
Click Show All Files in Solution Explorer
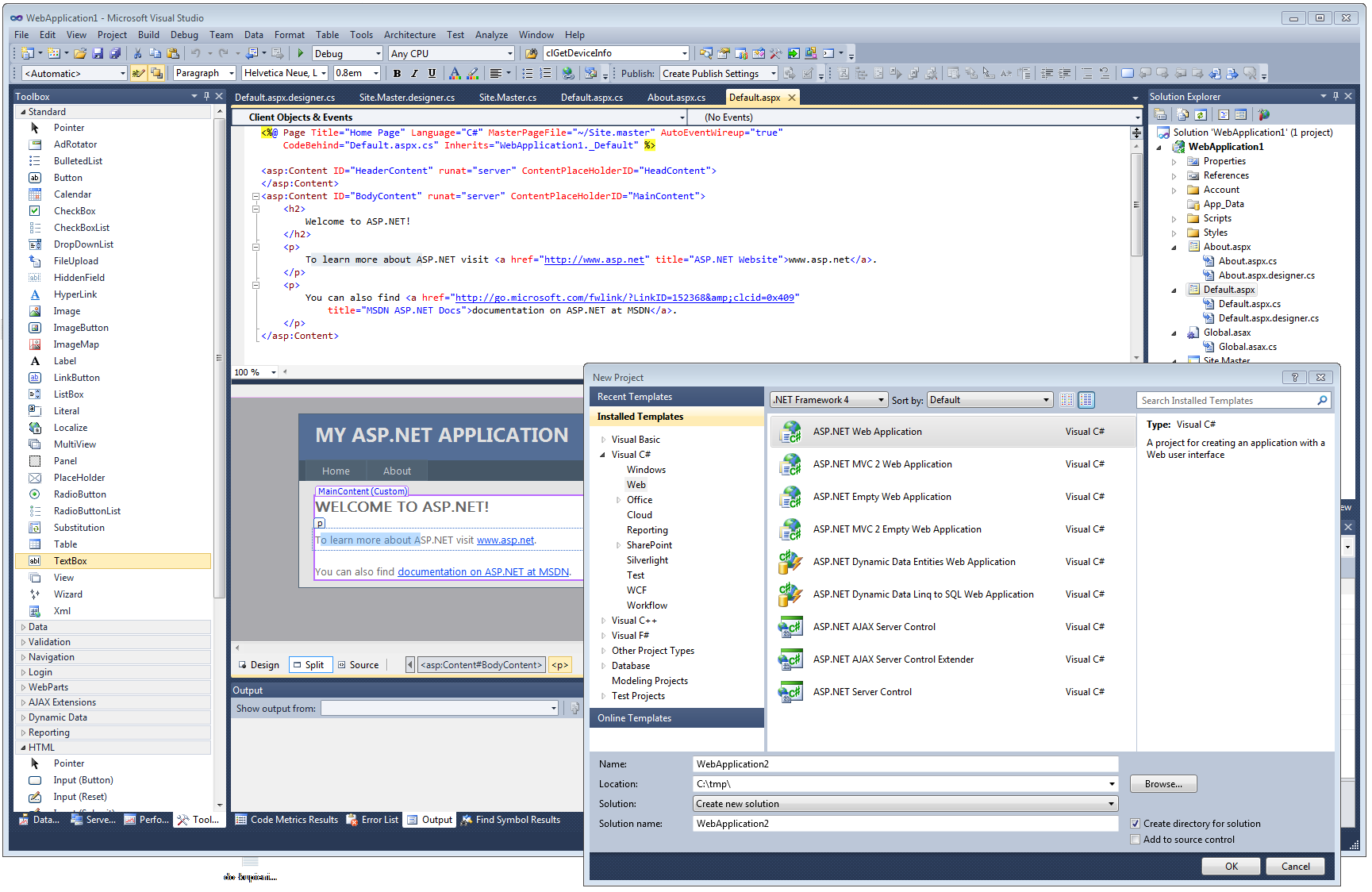tap(1182, 114)
